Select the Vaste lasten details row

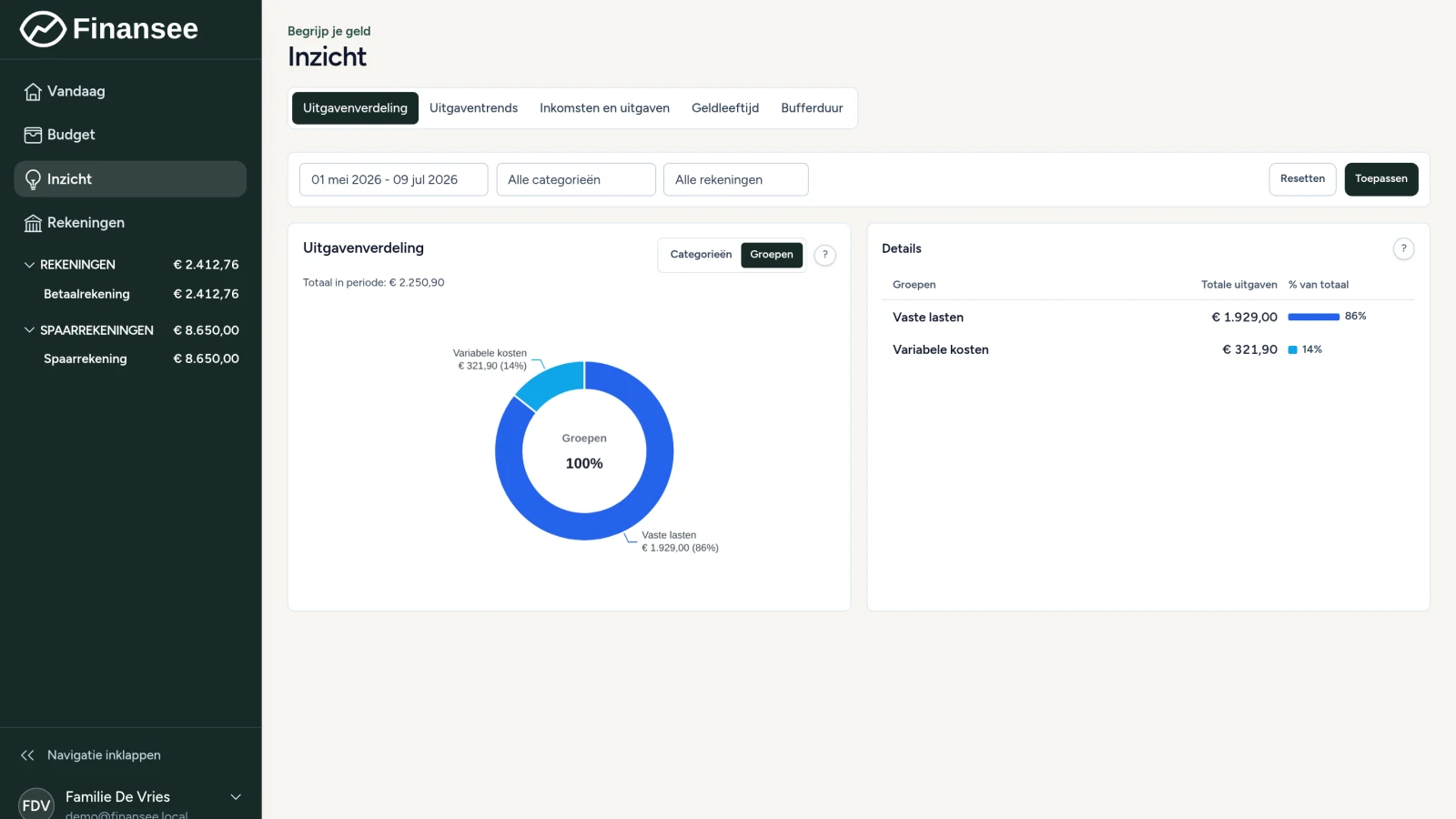pyautogui.click(x=1148, y=317)
